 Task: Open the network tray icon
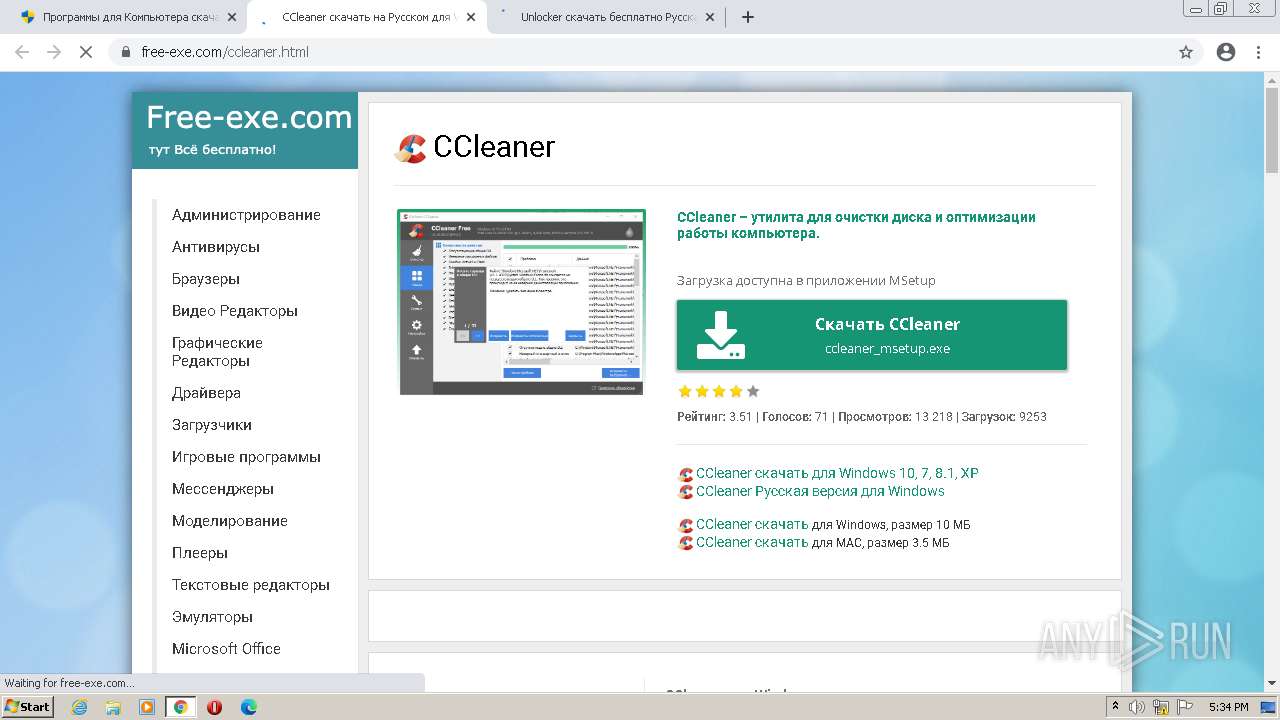coord(1160,707)
